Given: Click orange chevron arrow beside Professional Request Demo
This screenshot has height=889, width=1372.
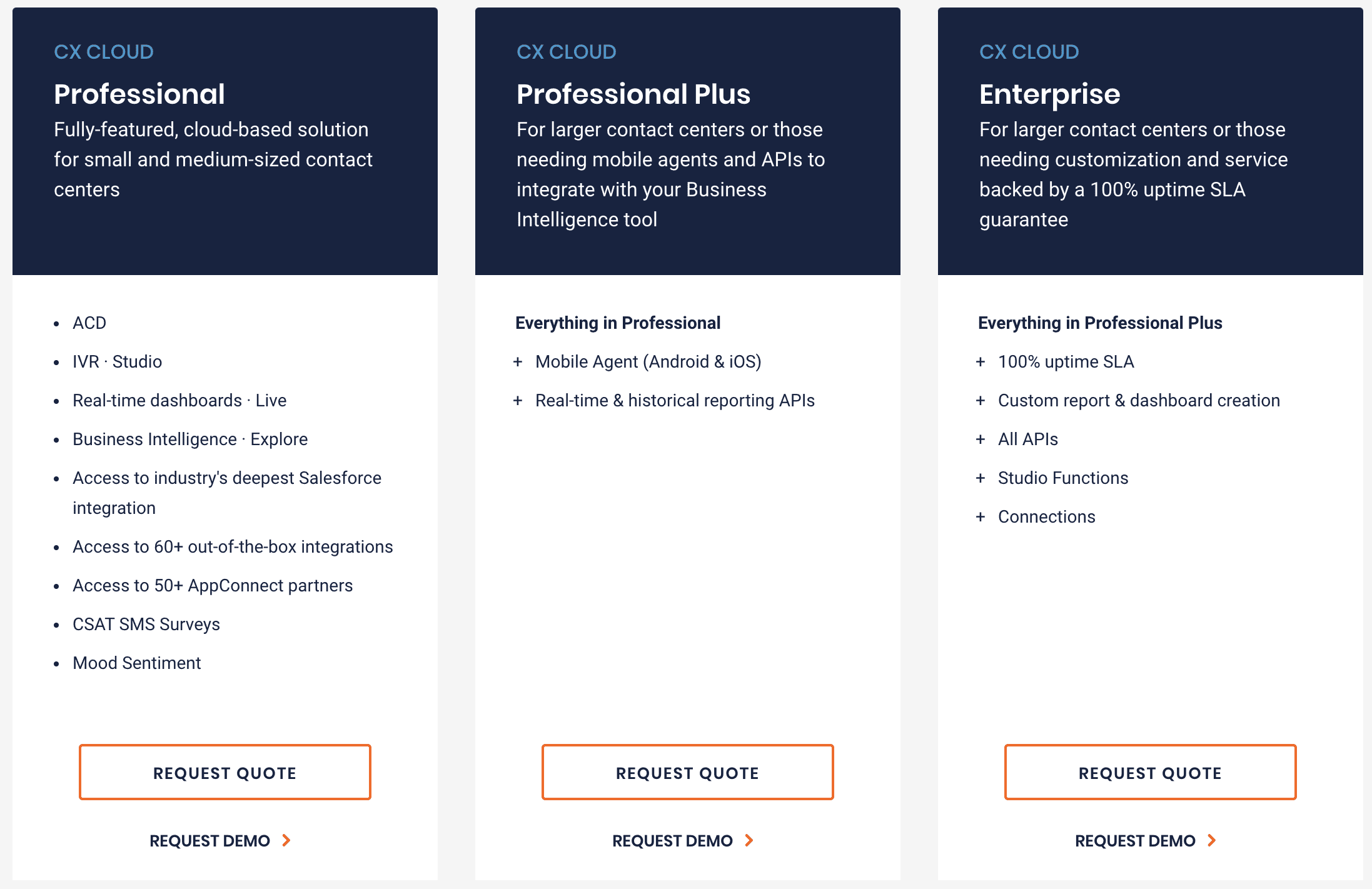Looking at the screenshot, I should click(x=286, y=840).
